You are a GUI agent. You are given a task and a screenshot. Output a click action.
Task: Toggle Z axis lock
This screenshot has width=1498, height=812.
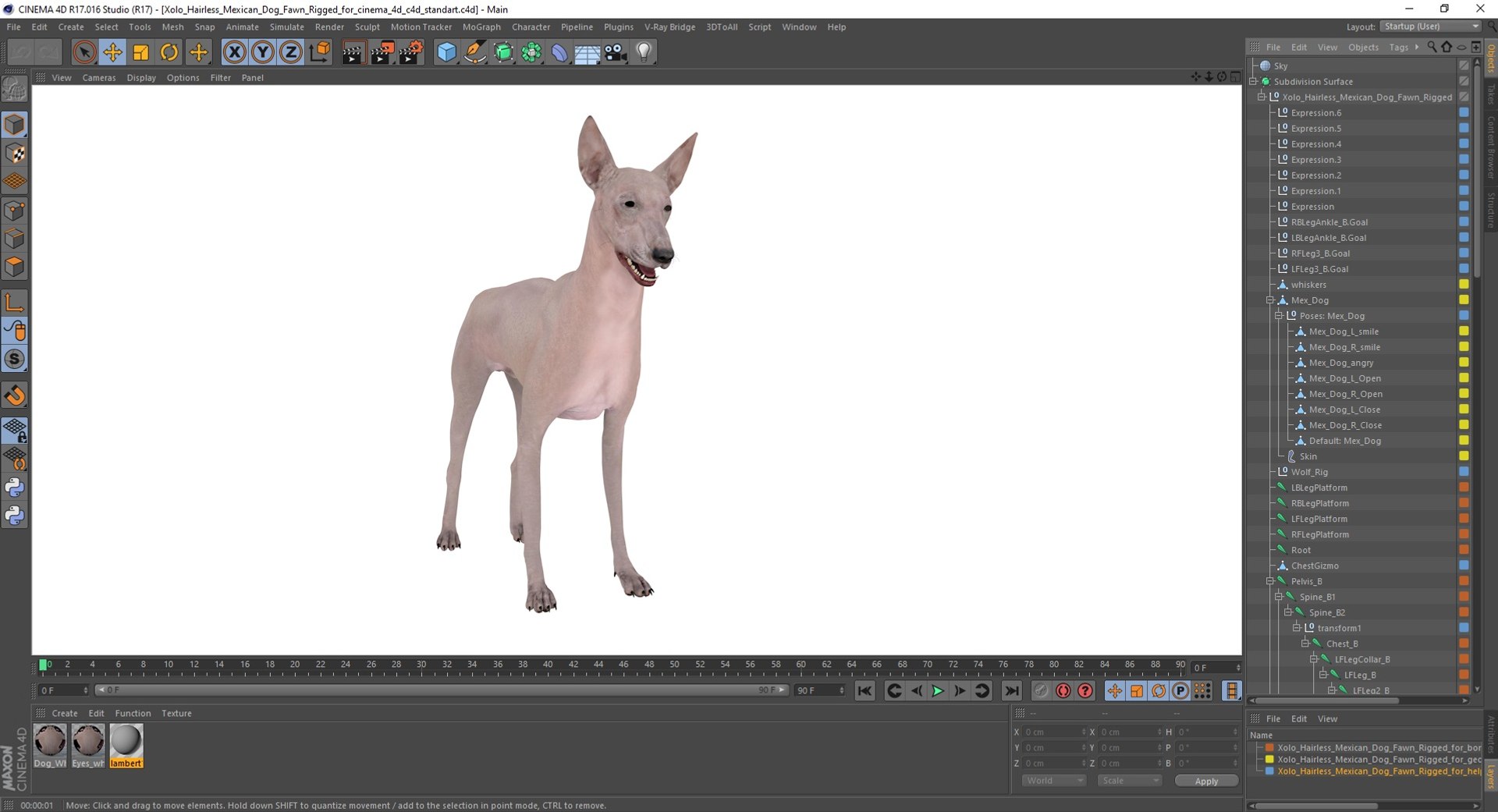point(290,52)
